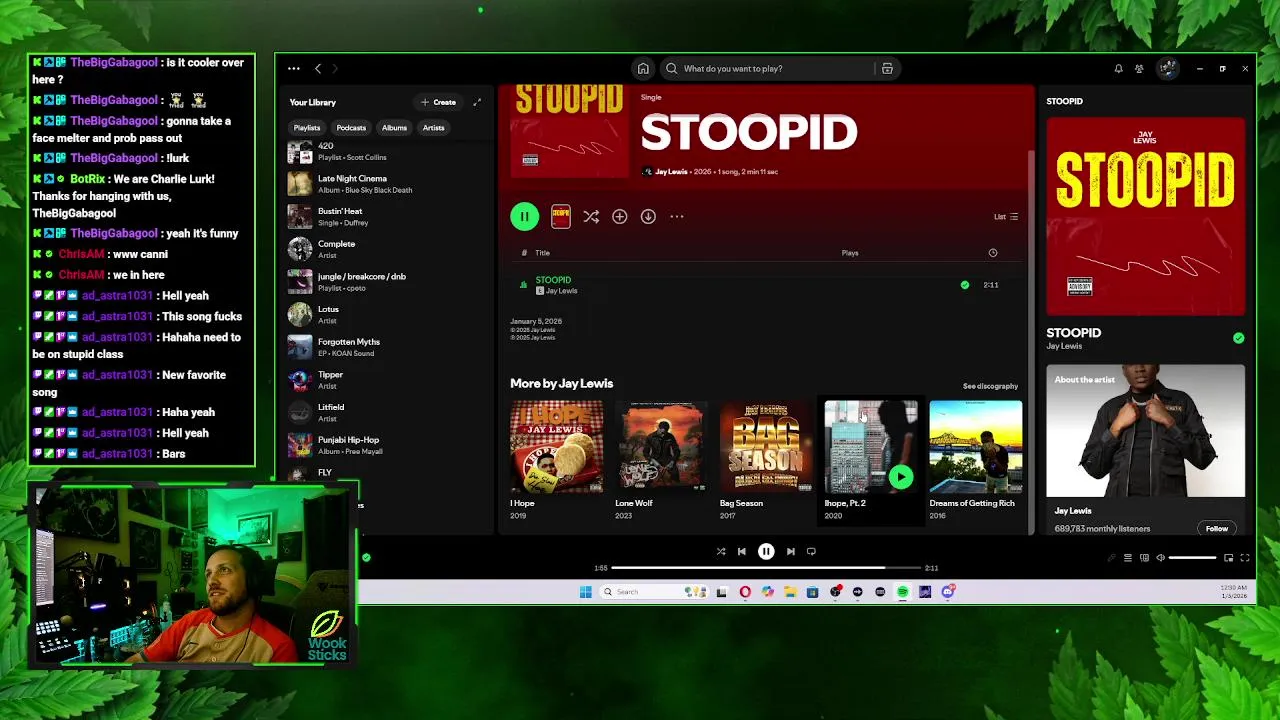1280x720 pixels.
Task: Open Jay Lewis artist link under title
Action: pyautogui.click(x=671, y=172)
